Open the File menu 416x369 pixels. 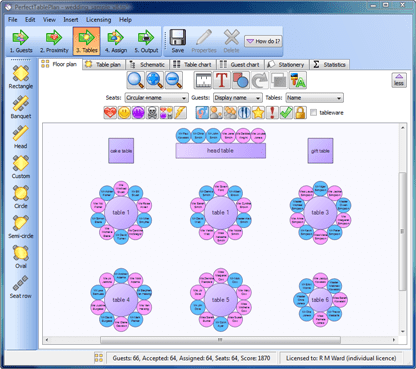click(13, 20)
